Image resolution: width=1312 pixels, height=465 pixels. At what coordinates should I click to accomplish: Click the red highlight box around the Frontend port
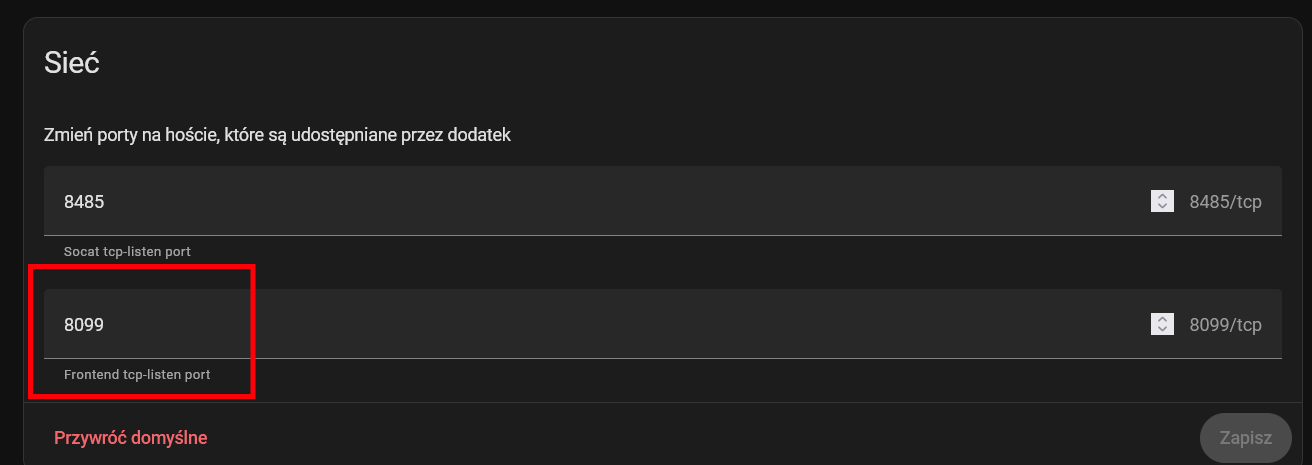pyautogui.click(x=141, y=267)
